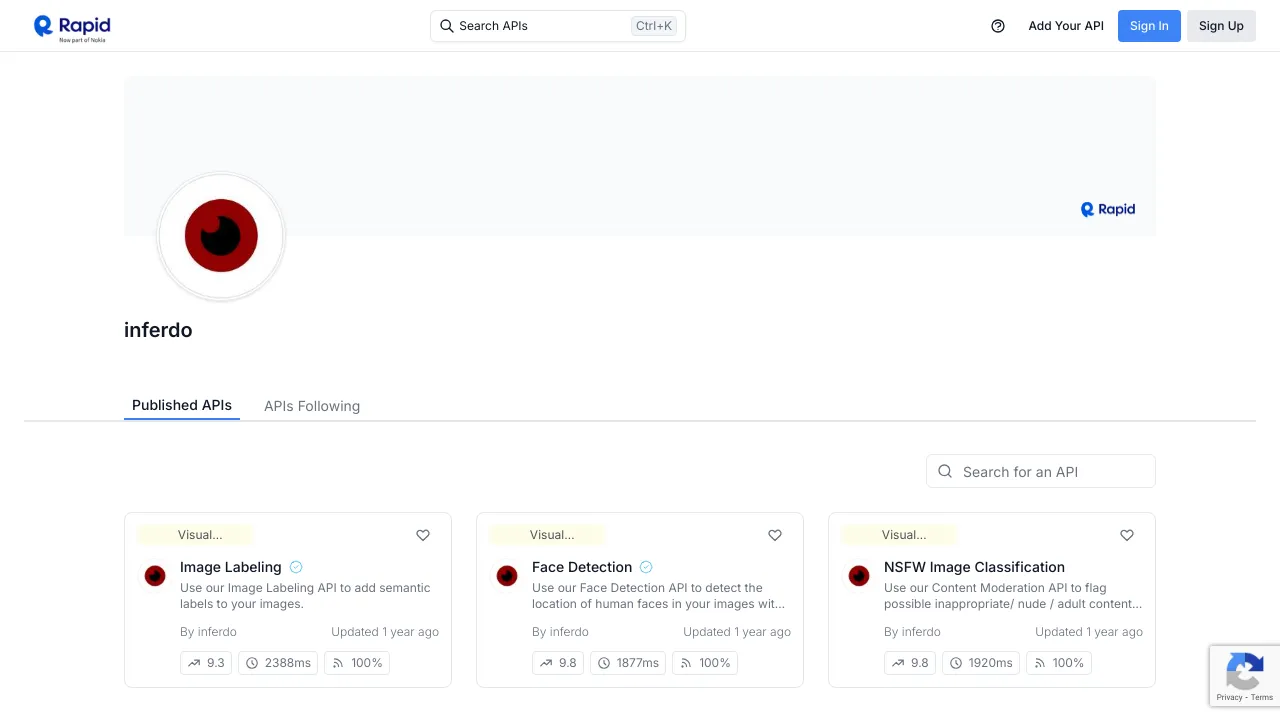Click the inferdo profile name heading

point(158,330)
